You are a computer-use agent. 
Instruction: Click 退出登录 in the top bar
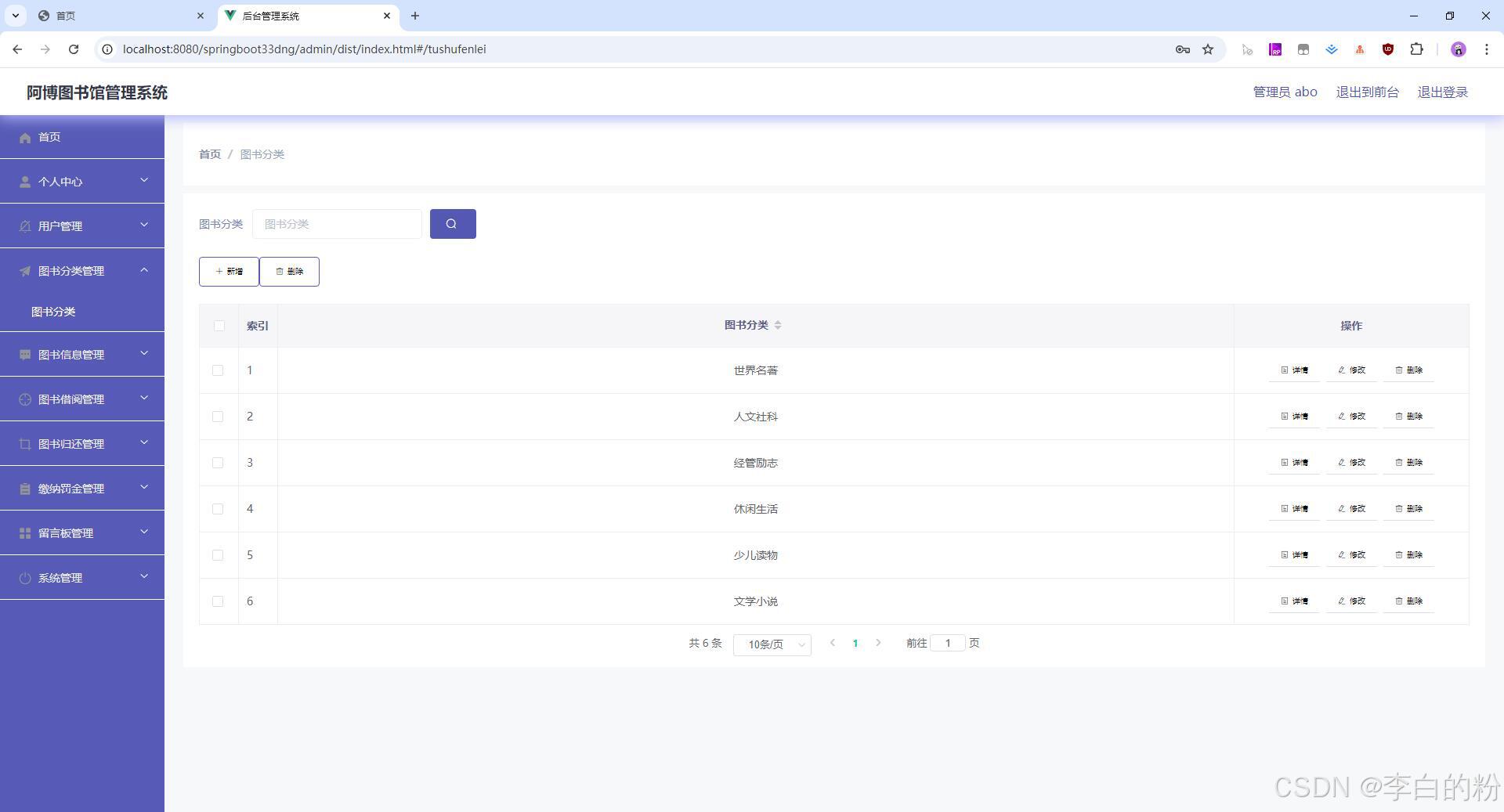[1442, 92]
